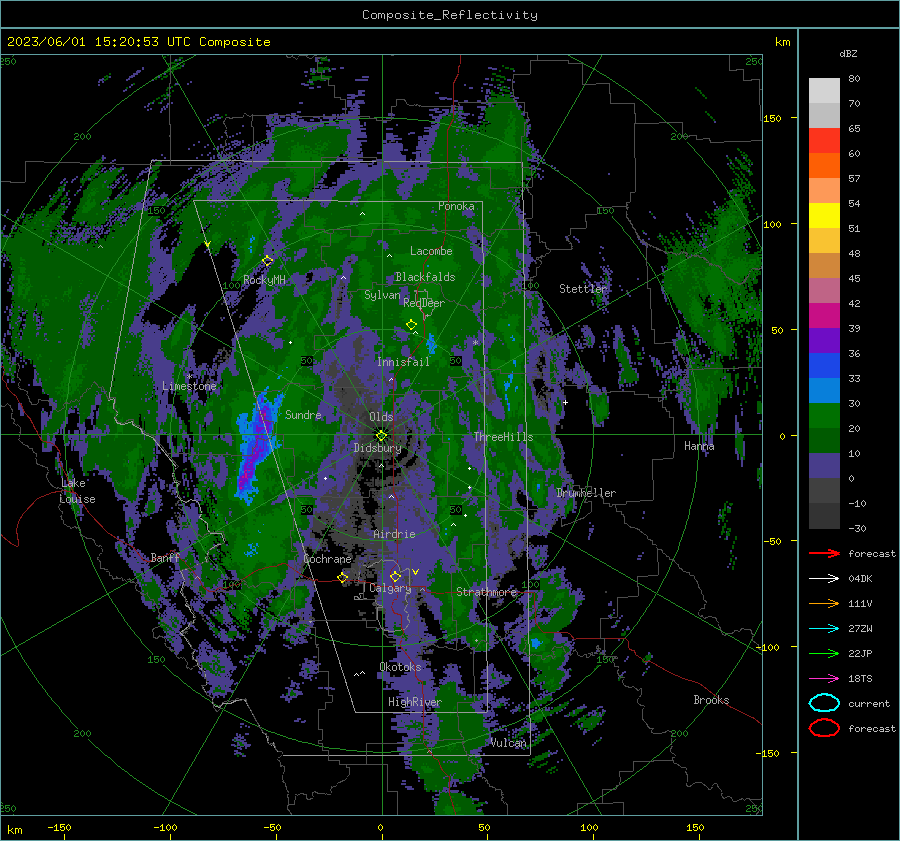The image size is (900, 841).
Task: Select the purple 10 dBZ color swatch
Action: pos(824,466)
